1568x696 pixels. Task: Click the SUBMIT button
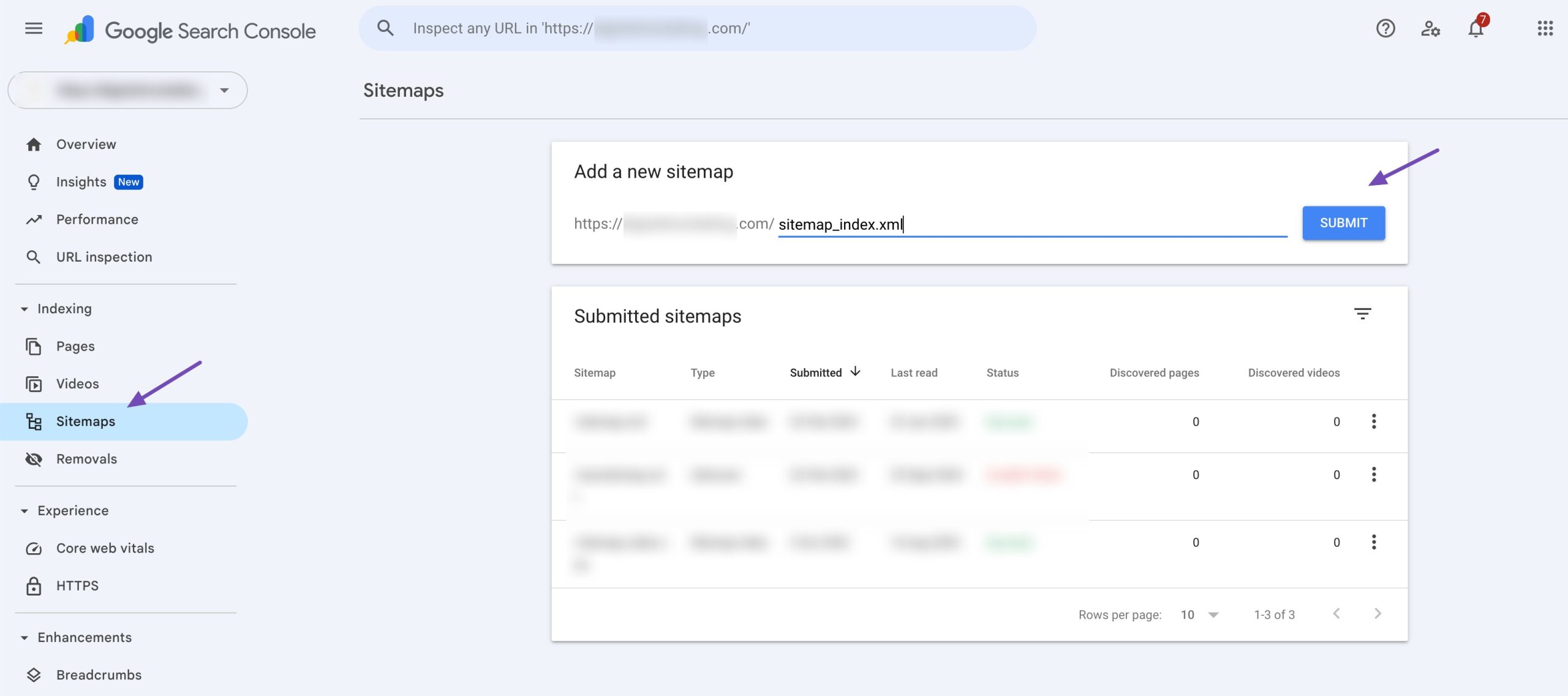coord(1343,222)
